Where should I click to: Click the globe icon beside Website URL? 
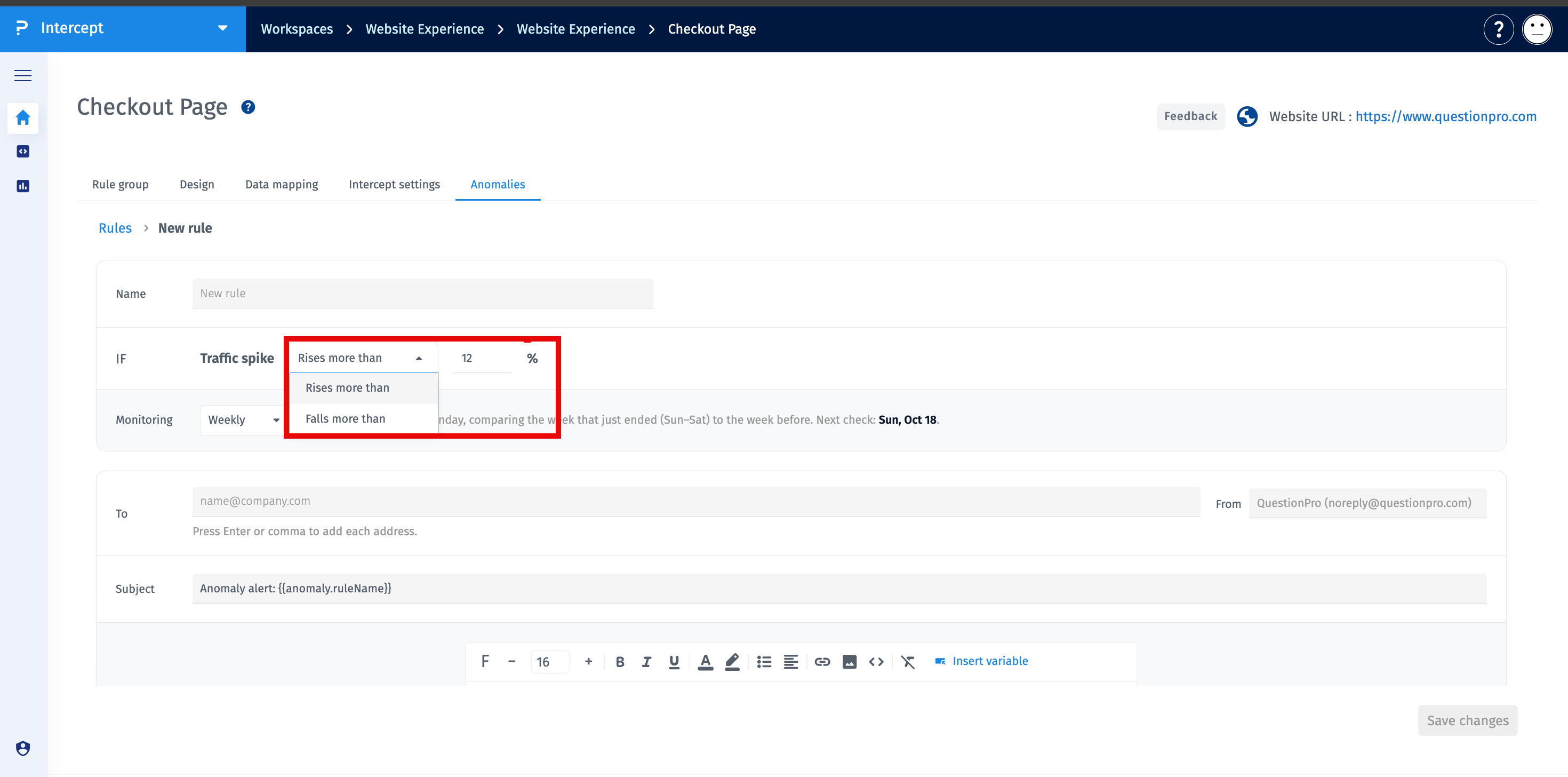[x=1246, y=116]
